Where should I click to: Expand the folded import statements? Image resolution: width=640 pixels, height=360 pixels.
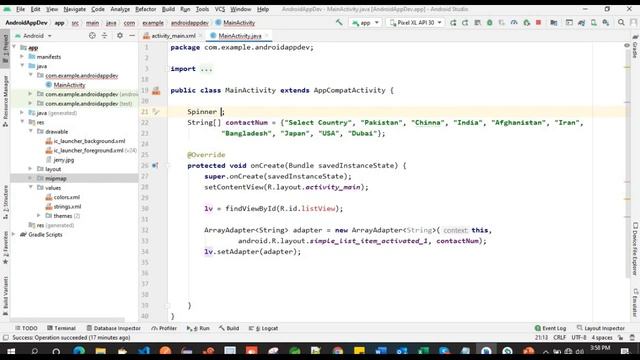206,69
